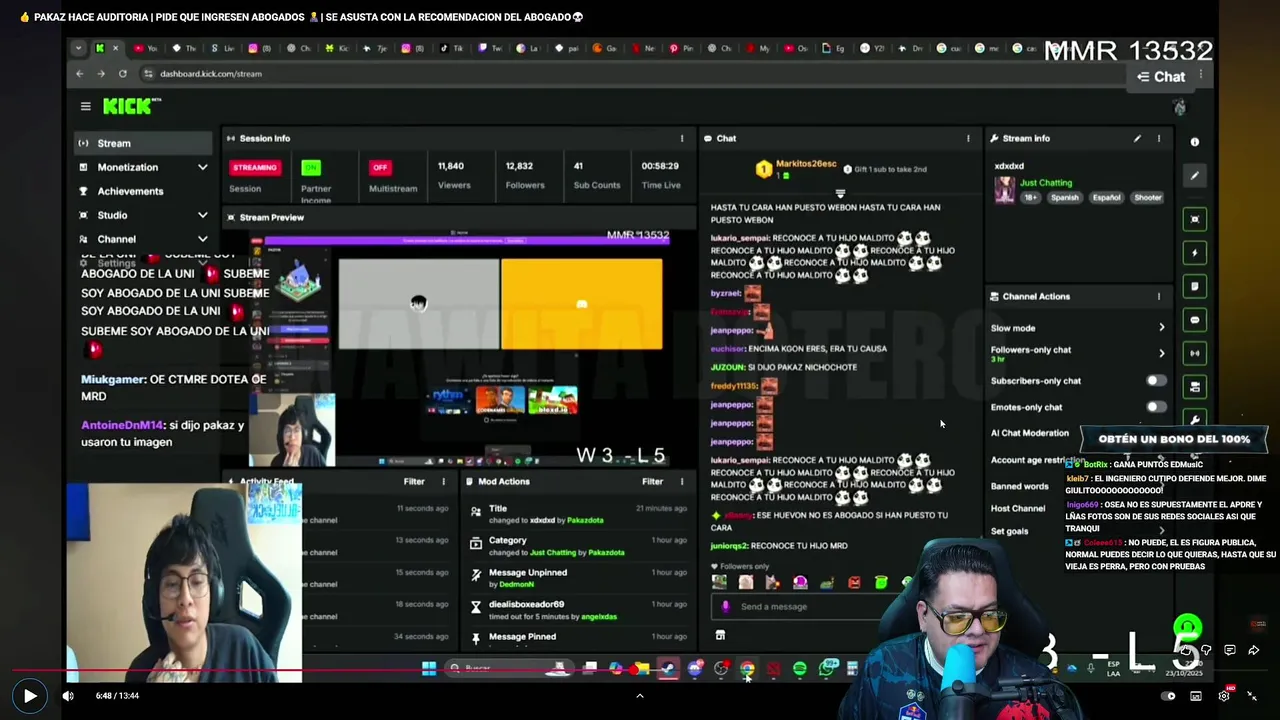Expand the Studio menu chevron
The height and width of the screenshot is (720, 1280).
(x=202, y=215)
